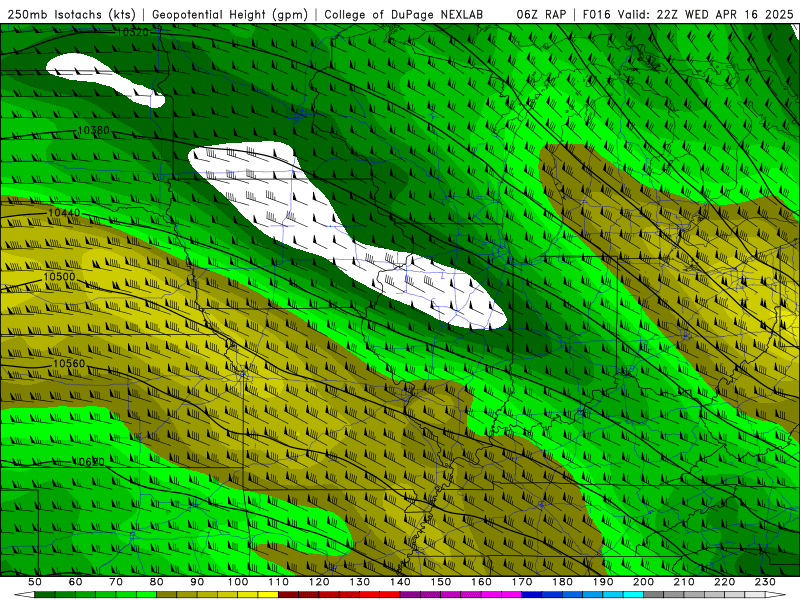Select the 180 value on color scale
Viewport: 800px width, 600px height.
tap(562, 582)
